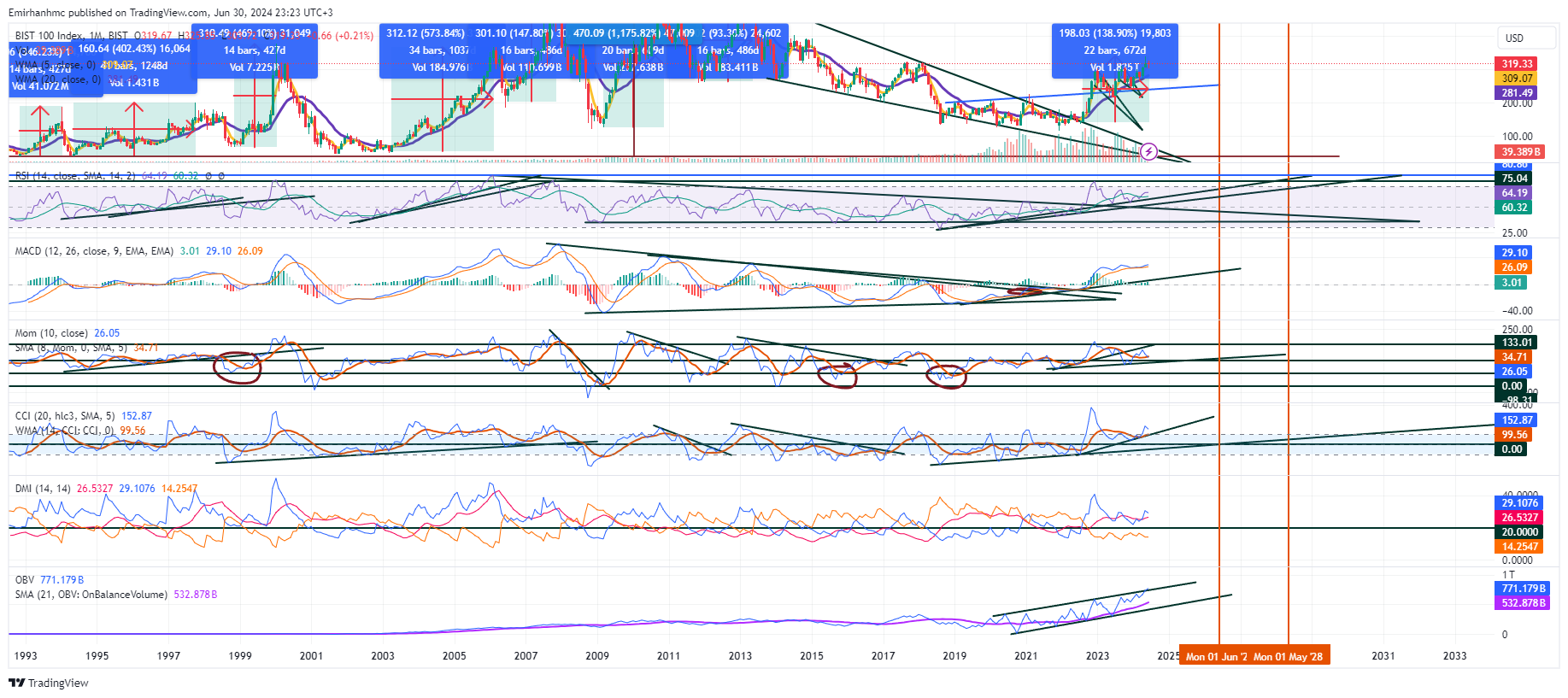Click the 29.10 MACD value label
The width and height of the screenshot is (1568, 698).
coord(1515,253)
